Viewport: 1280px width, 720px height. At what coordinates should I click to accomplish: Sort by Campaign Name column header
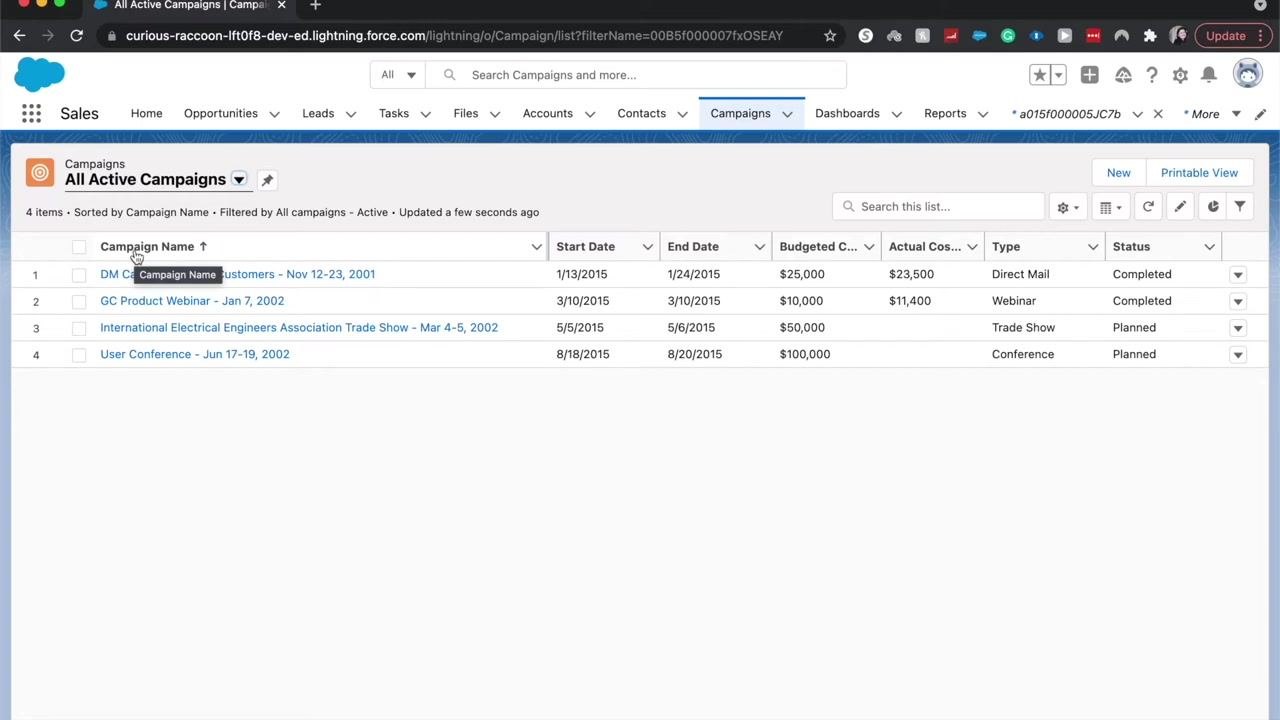pos(147,247)
